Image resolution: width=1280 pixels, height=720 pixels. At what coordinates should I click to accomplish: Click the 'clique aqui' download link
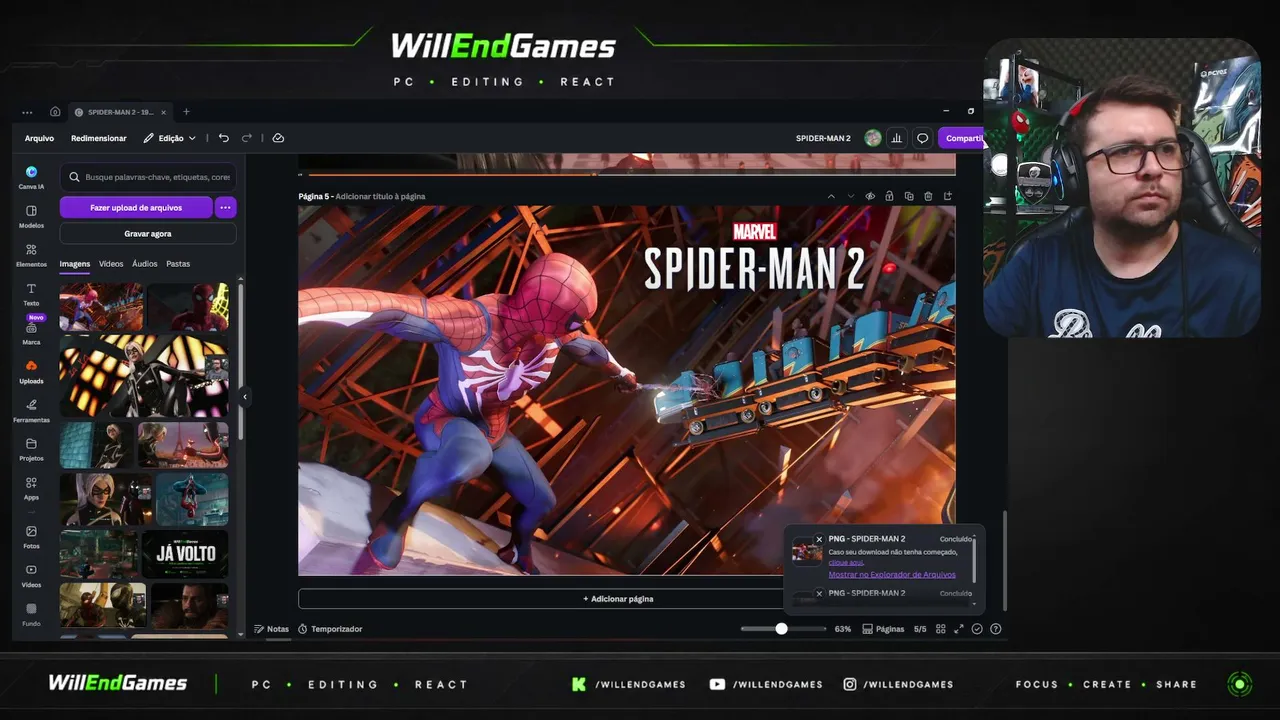click(846, 563)
